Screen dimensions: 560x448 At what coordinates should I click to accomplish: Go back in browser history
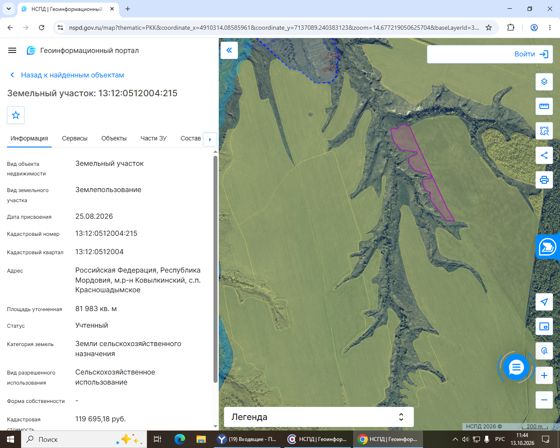click(10, 28)
